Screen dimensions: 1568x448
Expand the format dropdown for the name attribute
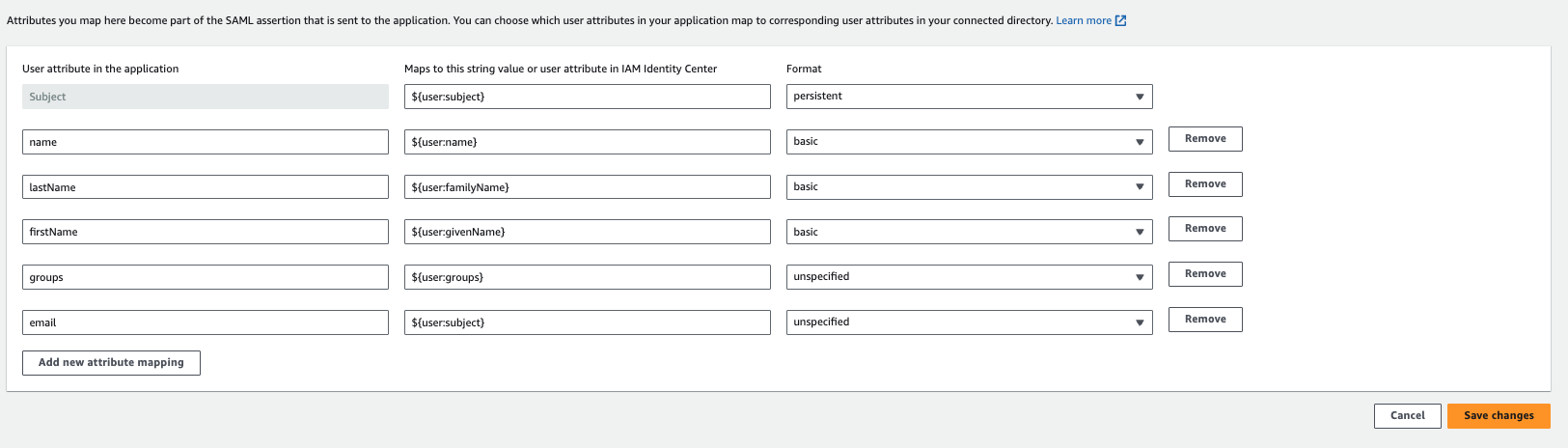coord(969,142)
